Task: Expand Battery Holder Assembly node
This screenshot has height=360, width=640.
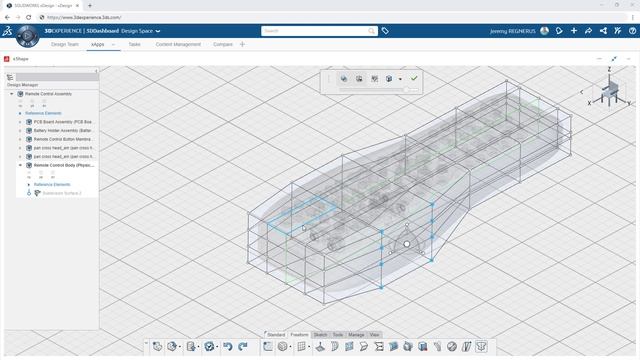Action: (x=20, y=131)
